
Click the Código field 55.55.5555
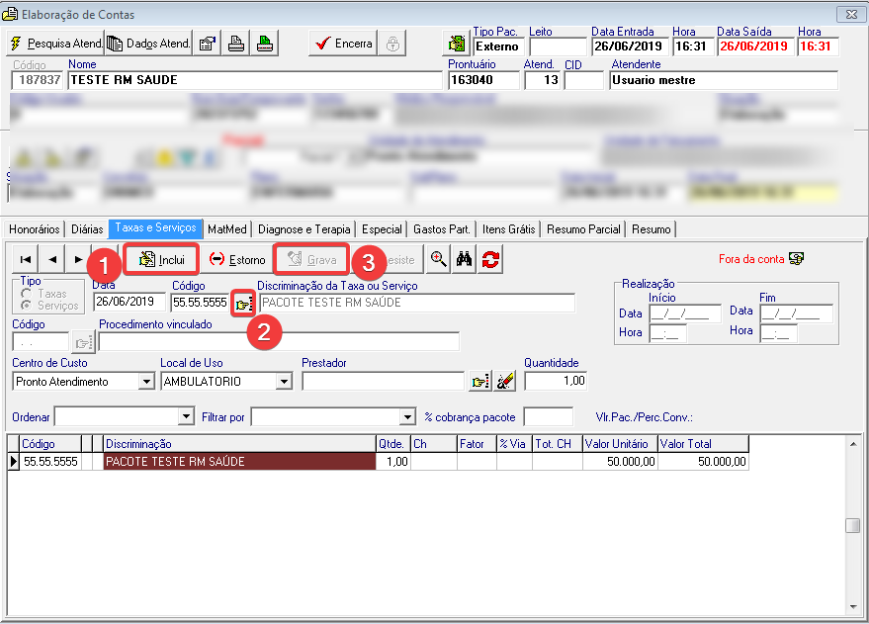(200, 302)
